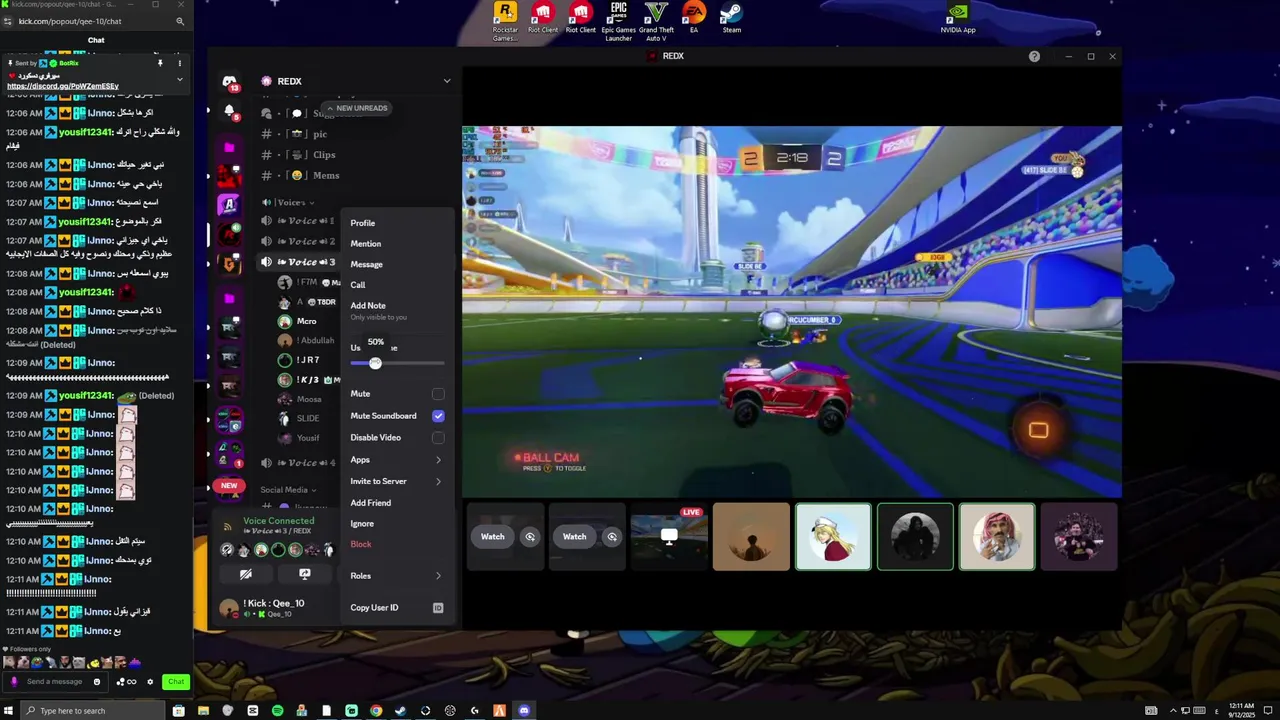The image size is (1280, 720).
Task: Select Add Note in the context menu
Action: (x=396, y=311)
